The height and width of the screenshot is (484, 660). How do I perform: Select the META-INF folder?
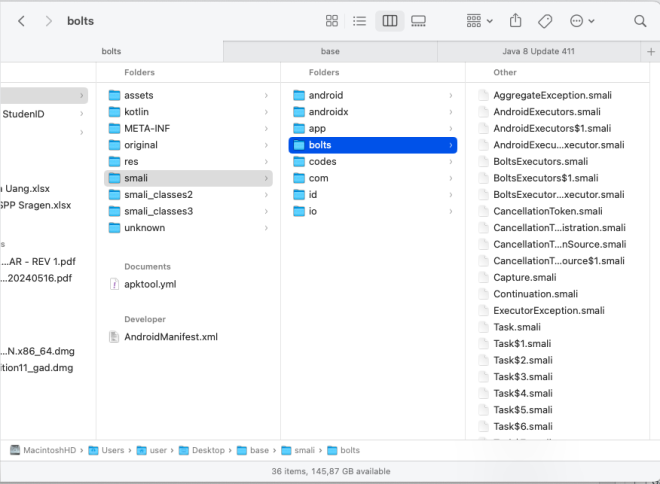point(146,129)
